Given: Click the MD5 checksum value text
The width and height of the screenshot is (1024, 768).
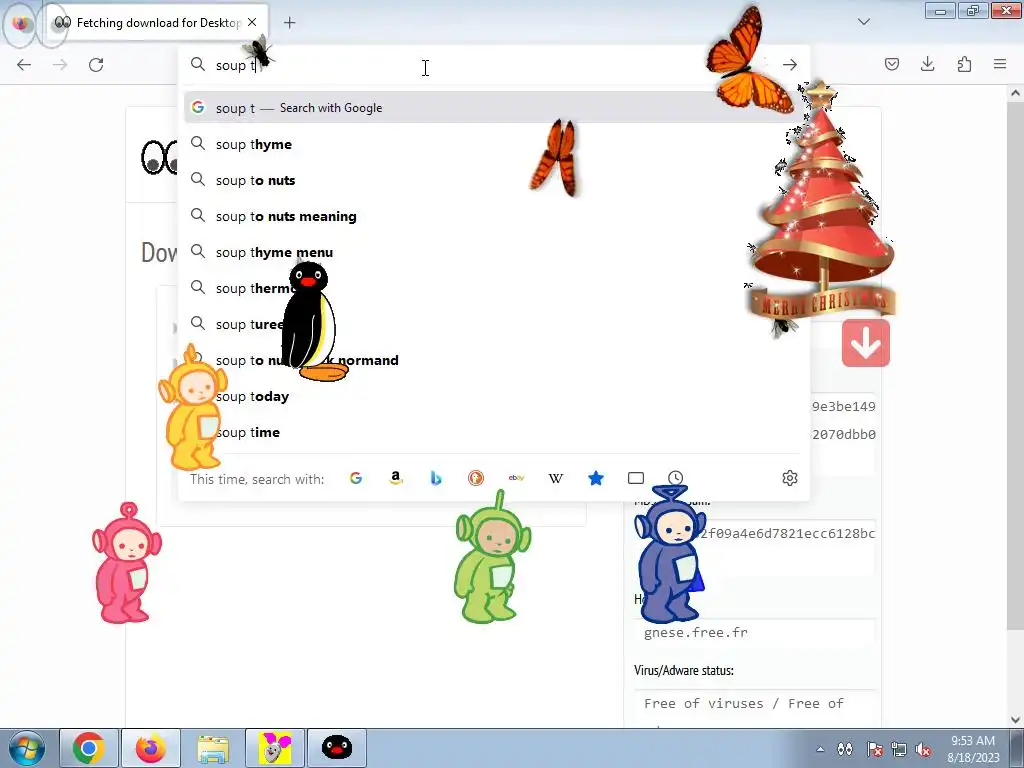Looking at the screenshot, I should 787,534.
